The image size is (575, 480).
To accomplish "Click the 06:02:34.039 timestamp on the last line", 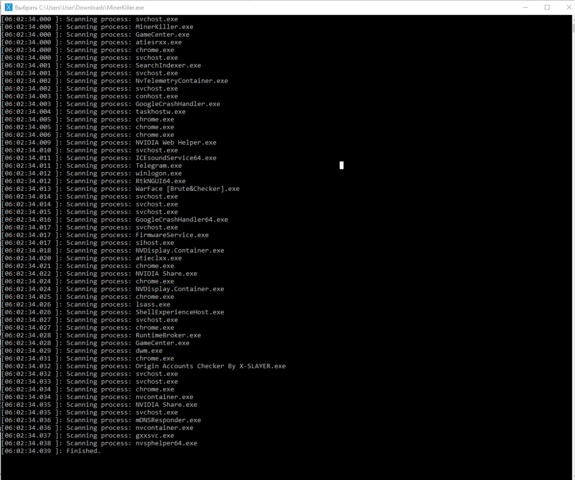I will [28, 451].
